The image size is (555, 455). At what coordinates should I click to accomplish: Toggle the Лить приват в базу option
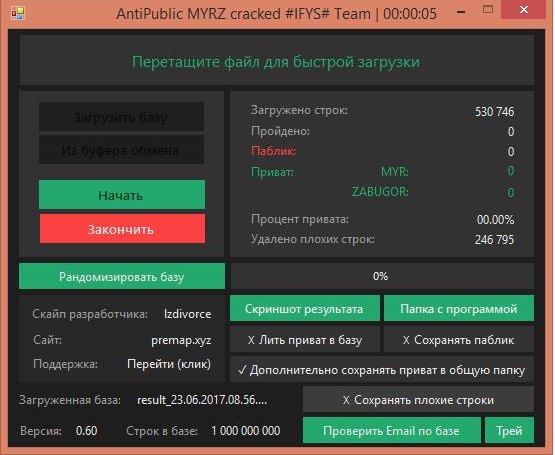click(x=305, y=340)
